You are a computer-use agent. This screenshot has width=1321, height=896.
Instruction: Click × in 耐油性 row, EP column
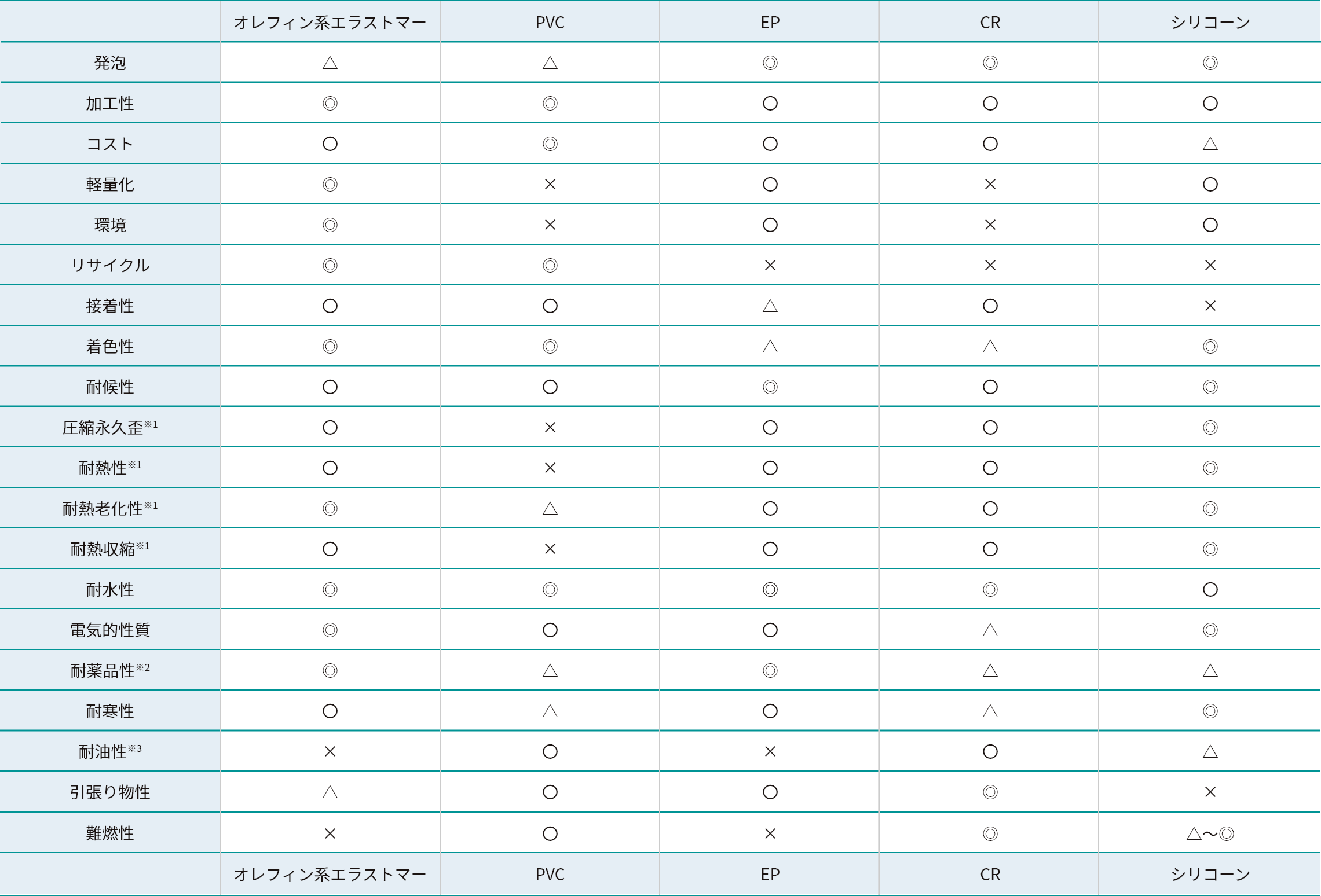[x=770, y=751]
